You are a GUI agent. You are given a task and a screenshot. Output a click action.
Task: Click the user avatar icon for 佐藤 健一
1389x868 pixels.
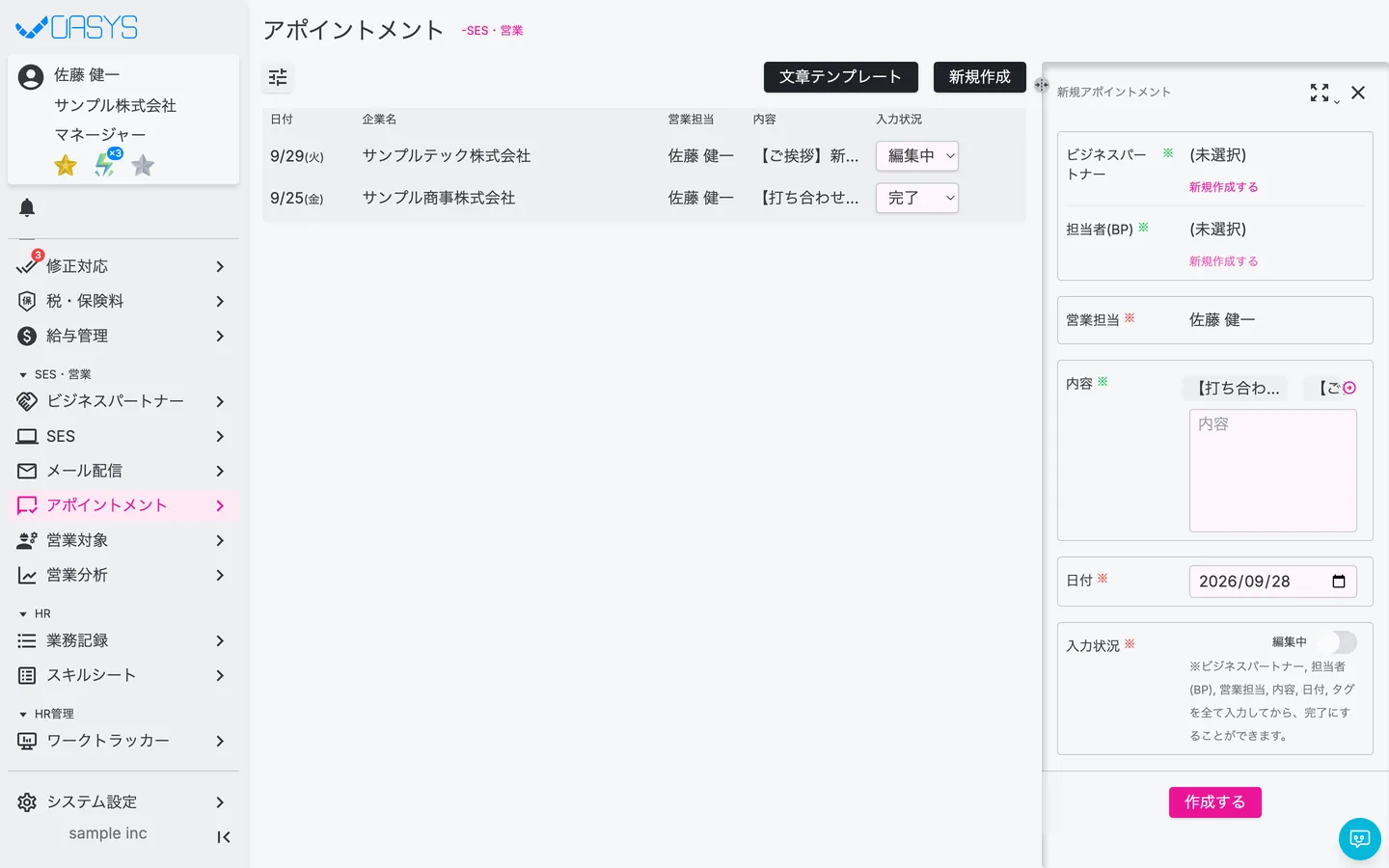point(31,77)
